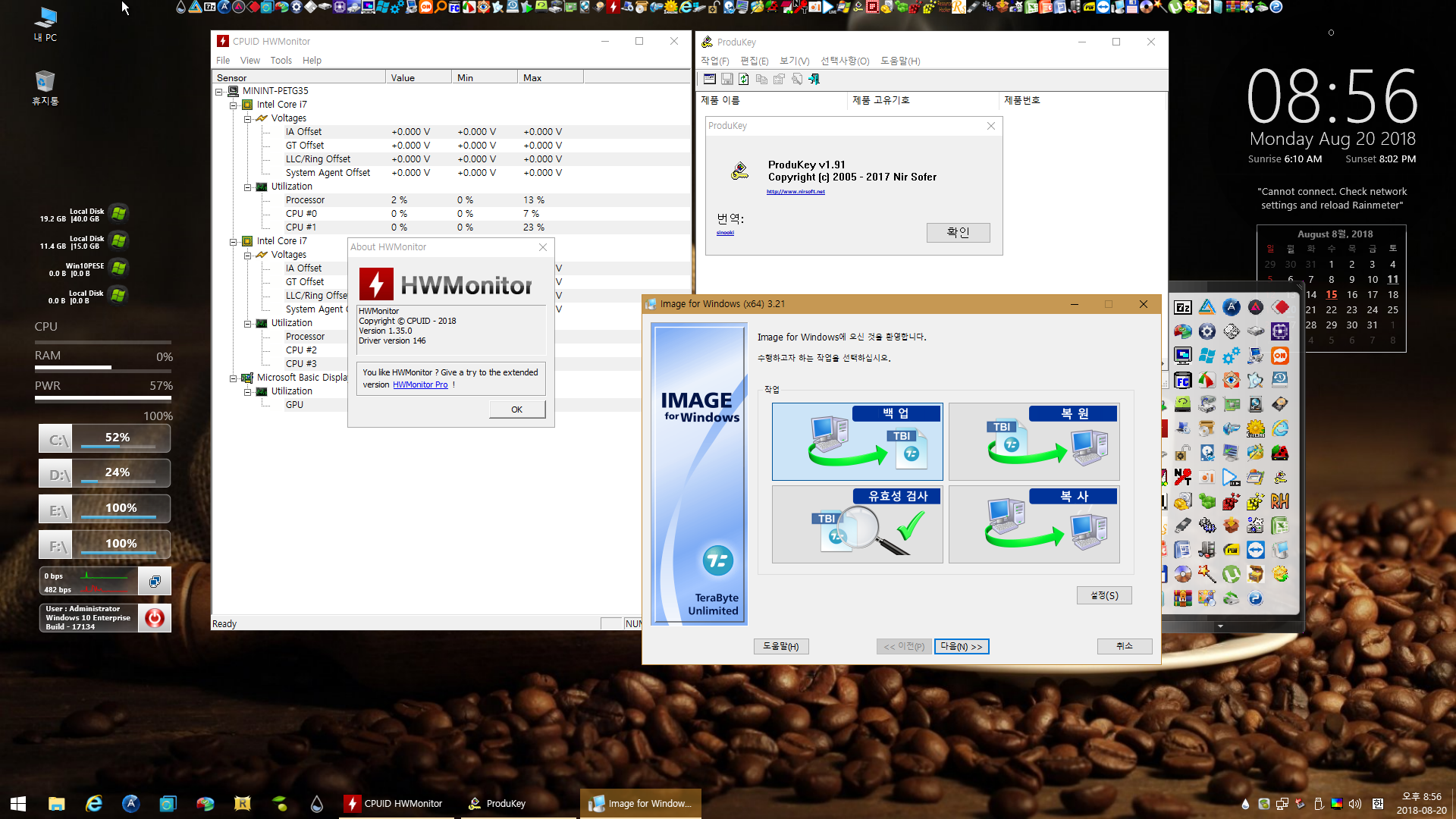Launch 7-Zip from the icon dock

pyautogui.click(x=1183, y=307)
